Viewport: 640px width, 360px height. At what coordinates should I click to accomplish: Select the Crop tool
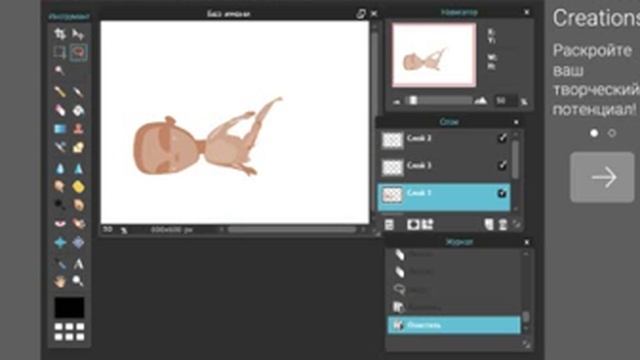point(60,34)
